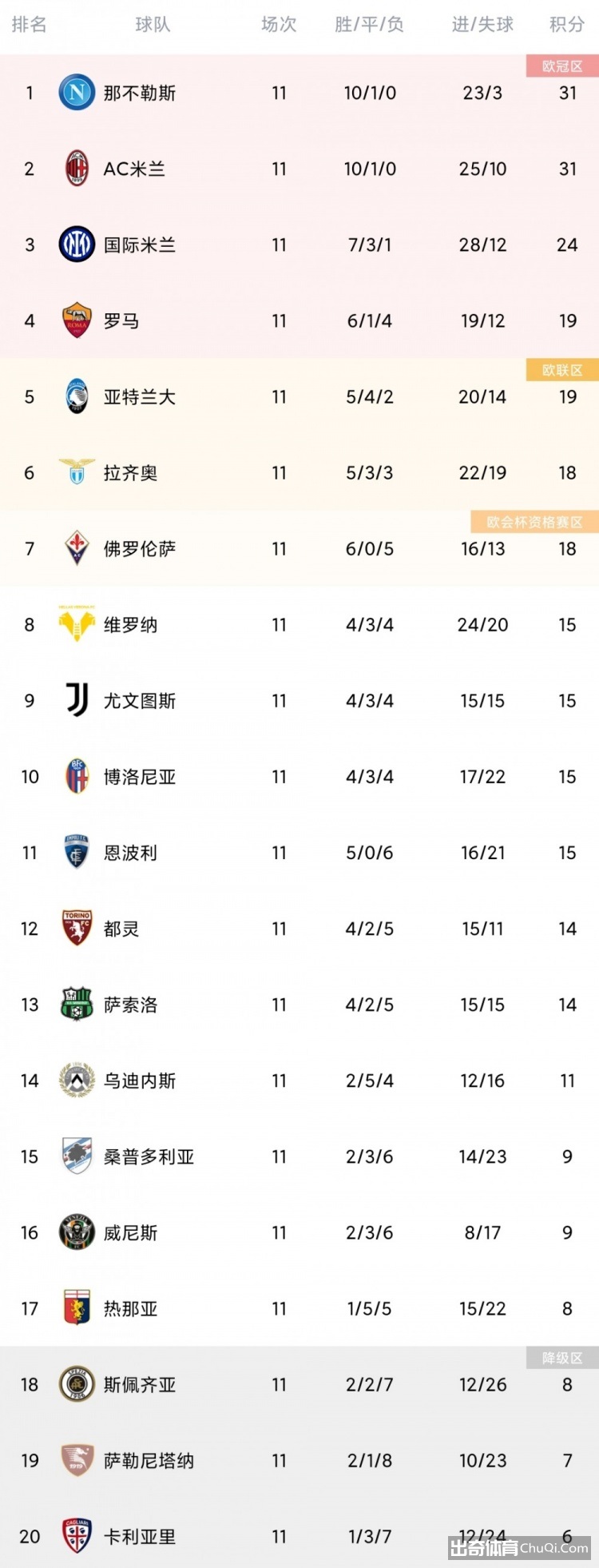Image resolution: width=599 pixels, height=1568 pixels.
Task: Open the Genoa club crest
Action: 77,1308
